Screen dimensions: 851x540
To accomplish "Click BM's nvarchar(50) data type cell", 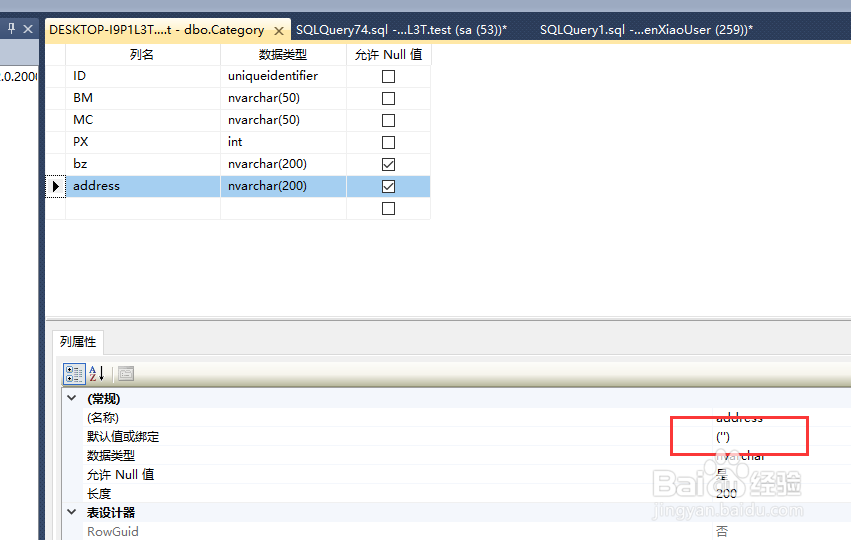I will coord(283,98).
